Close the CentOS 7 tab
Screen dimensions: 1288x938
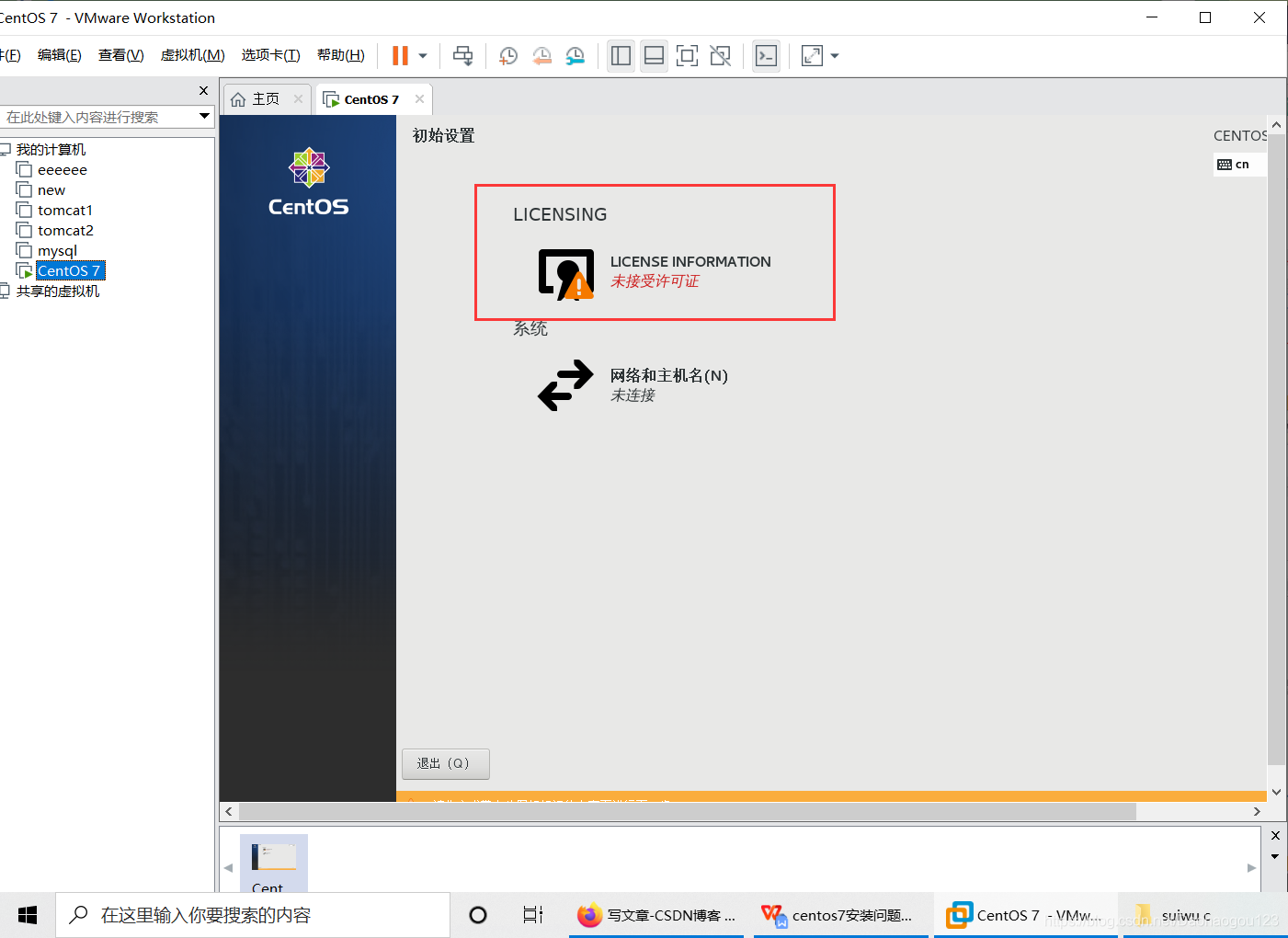[x=419, y=99]
